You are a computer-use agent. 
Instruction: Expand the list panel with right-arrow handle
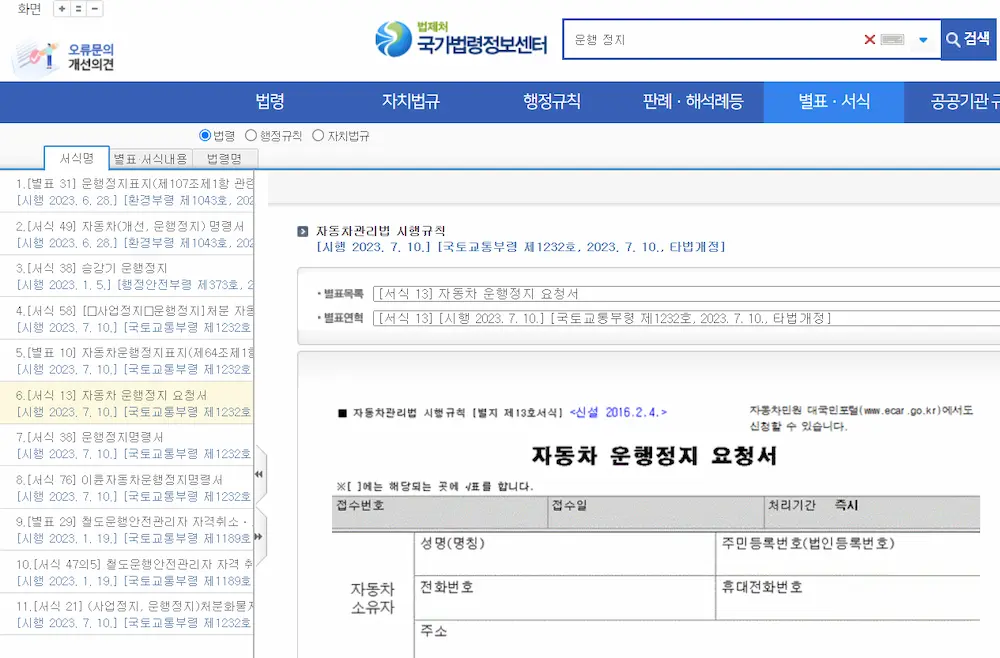(x=259, y=536)
